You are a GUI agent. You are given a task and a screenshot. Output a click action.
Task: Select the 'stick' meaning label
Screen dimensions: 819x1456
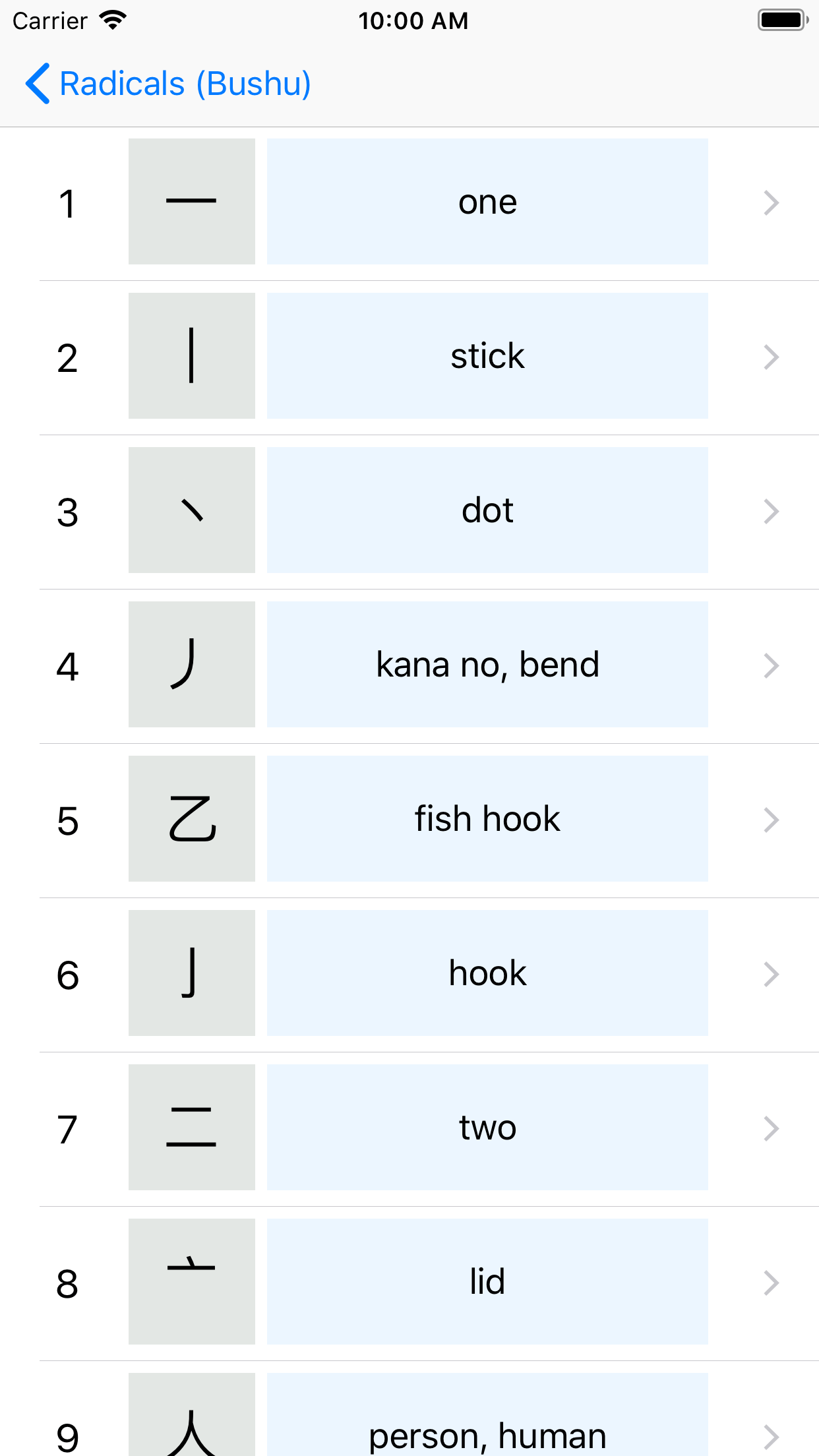(x=487, y=355)
